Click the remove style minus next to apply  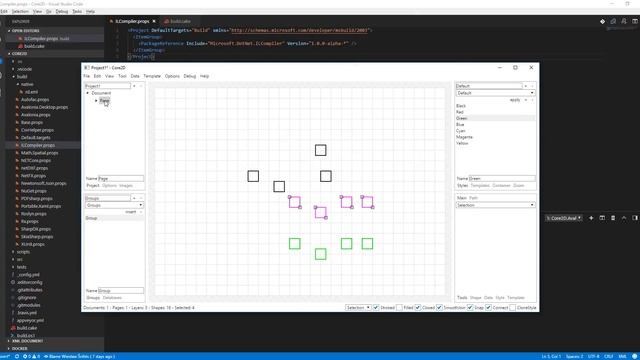click(532, 100)
